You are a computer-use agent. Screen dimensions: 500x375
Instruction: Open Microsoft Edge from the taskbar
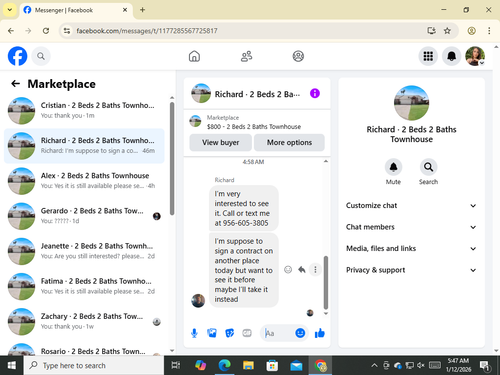point(224,365)
